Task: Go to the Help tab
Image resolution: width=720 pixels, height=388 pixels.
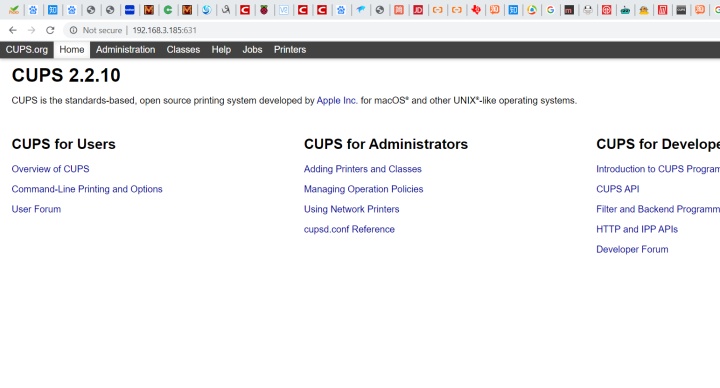Action: point(221,50)
